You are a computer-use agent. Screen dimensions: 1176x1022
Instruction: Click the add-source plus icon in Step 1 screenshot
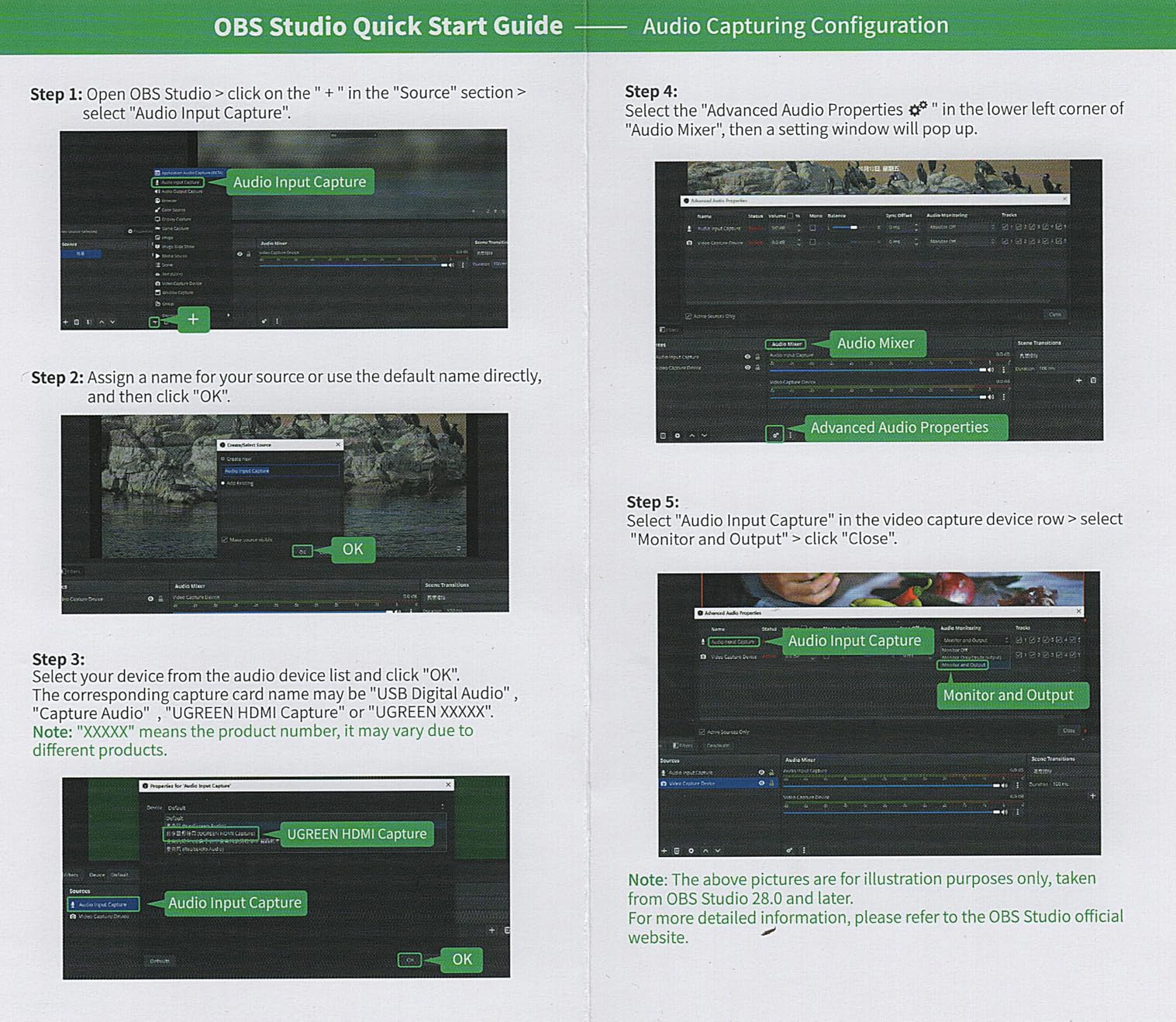(x=154, y=322)
